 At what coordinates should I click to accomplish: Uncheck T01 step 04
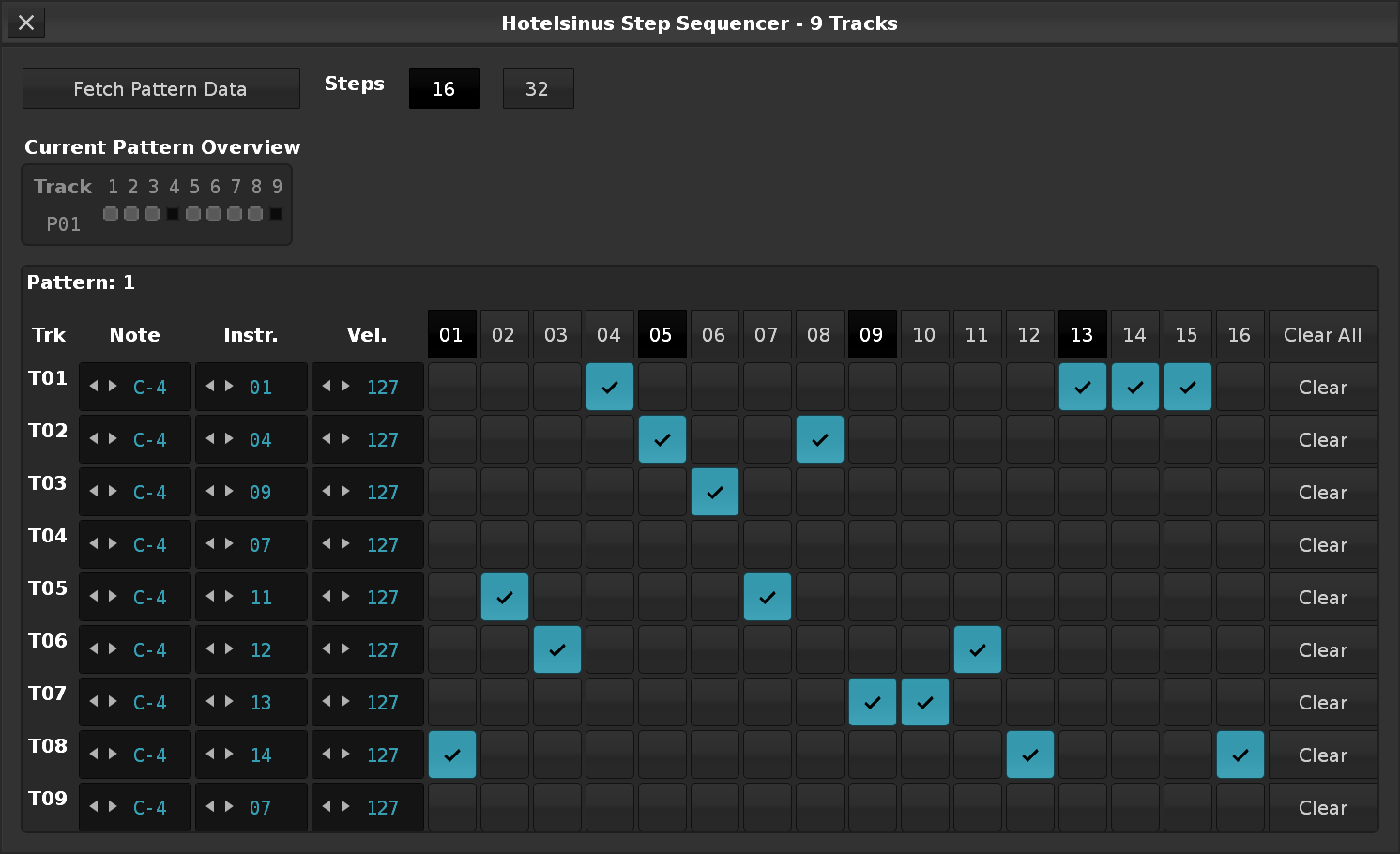coord(610,387)
